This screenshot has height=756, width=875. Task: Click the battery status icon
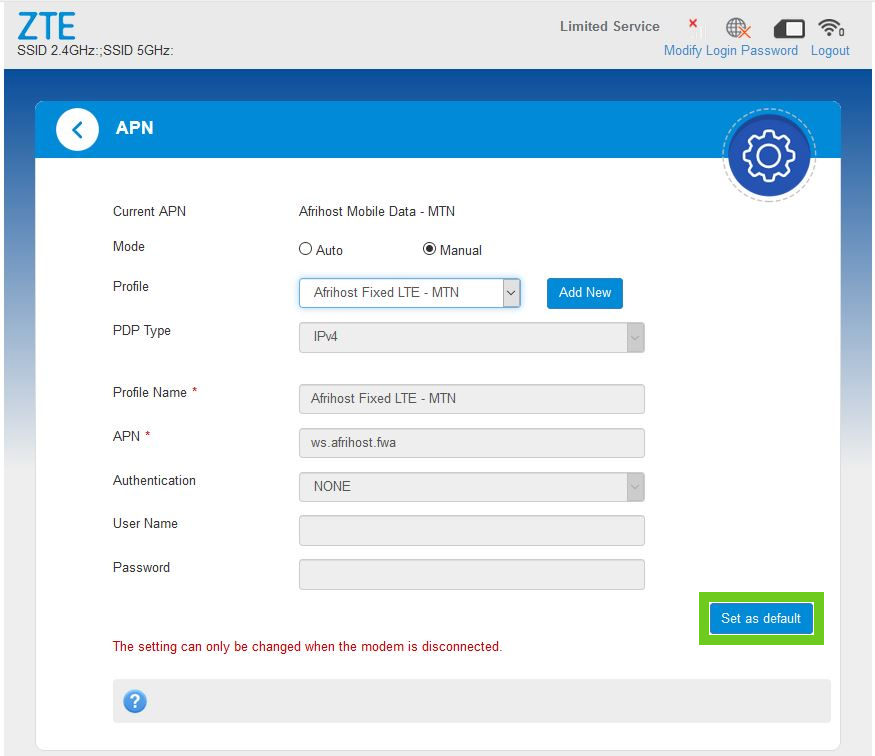click(x=789, y=28)
